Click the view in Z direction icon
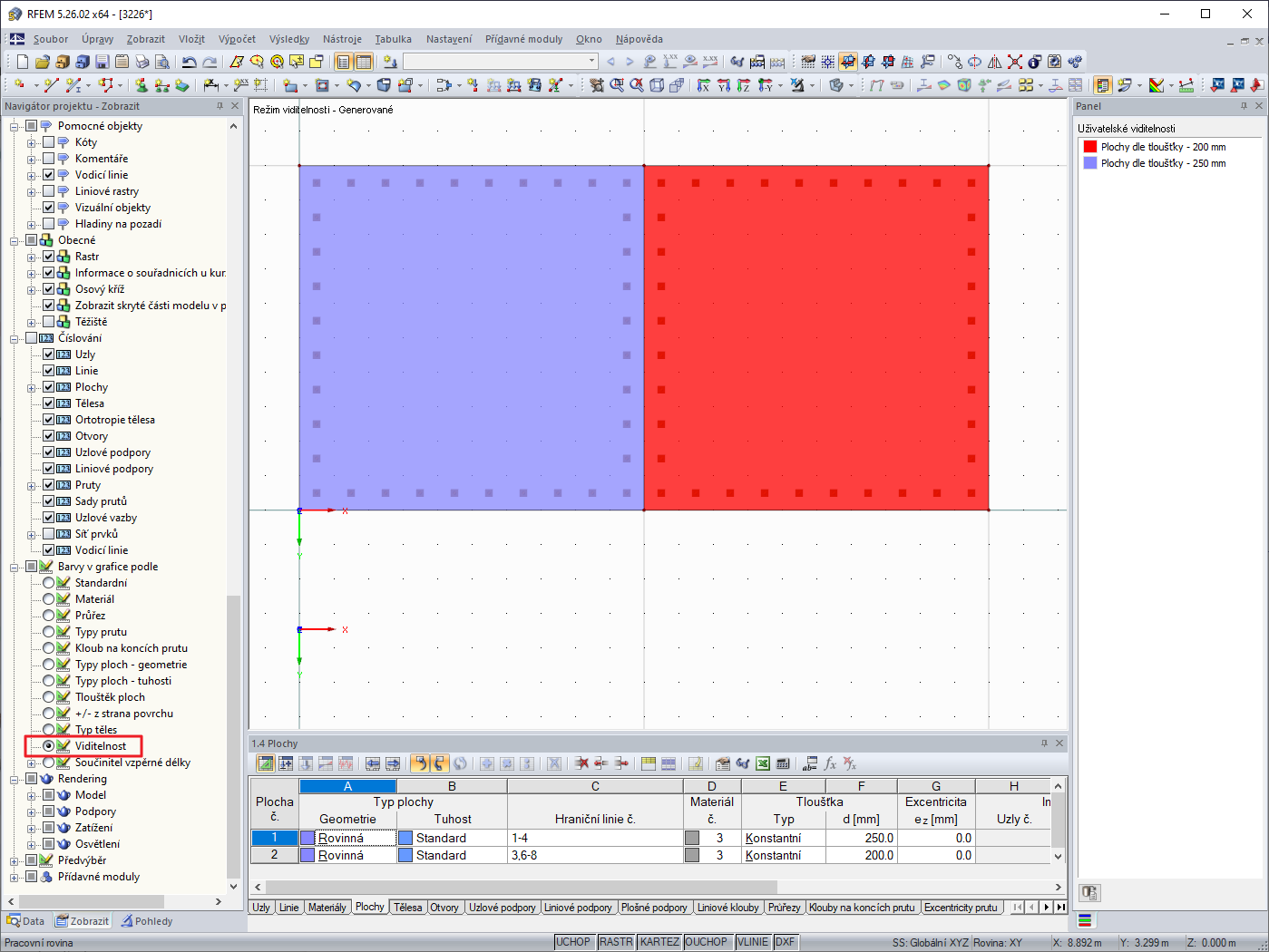1269x952 pixels. coord(744,85)
